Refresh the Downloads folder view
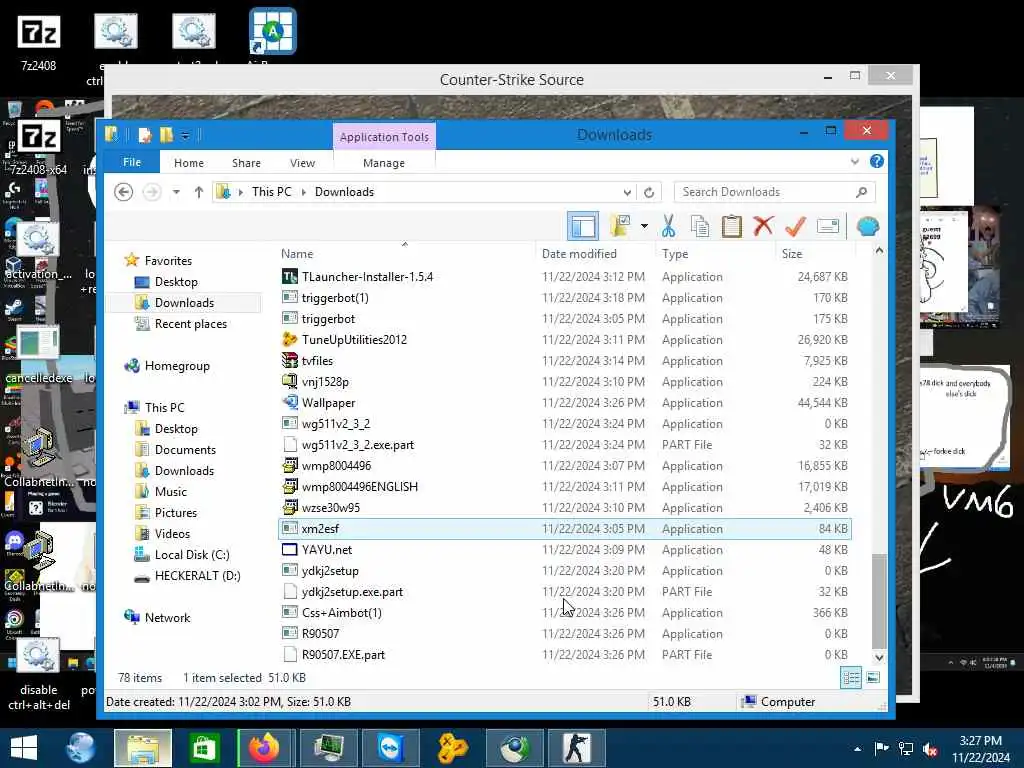1024x768 pixels. click(648, 193)
